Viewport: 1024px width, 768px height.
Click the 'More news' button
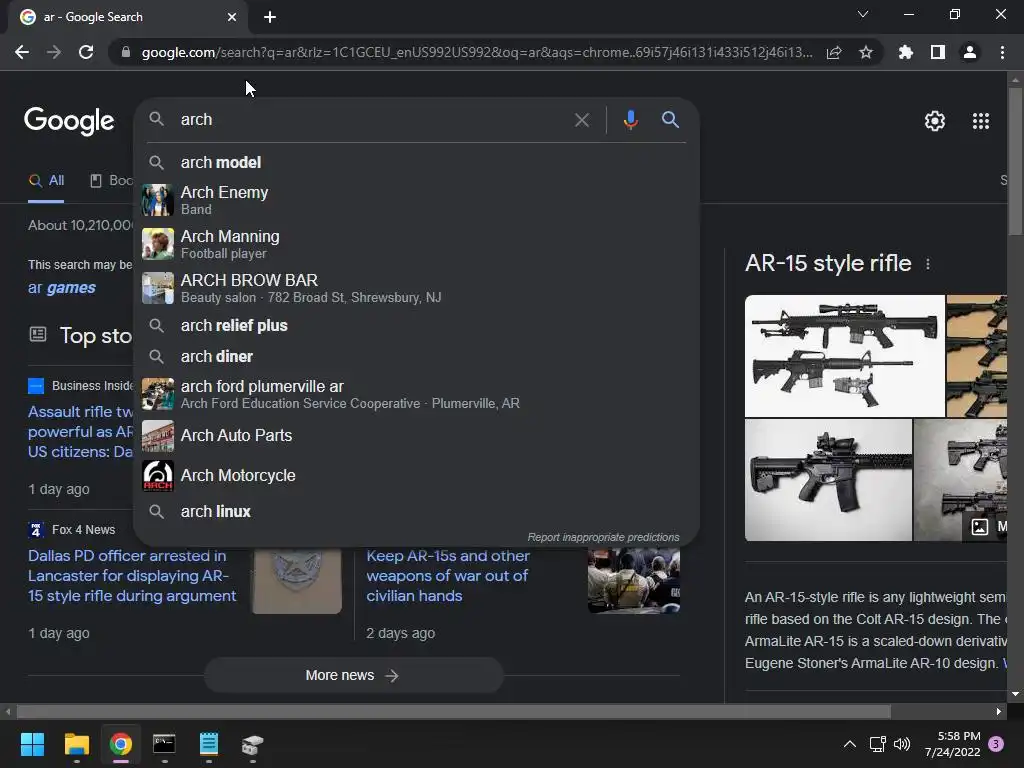[x=353, y=675]
